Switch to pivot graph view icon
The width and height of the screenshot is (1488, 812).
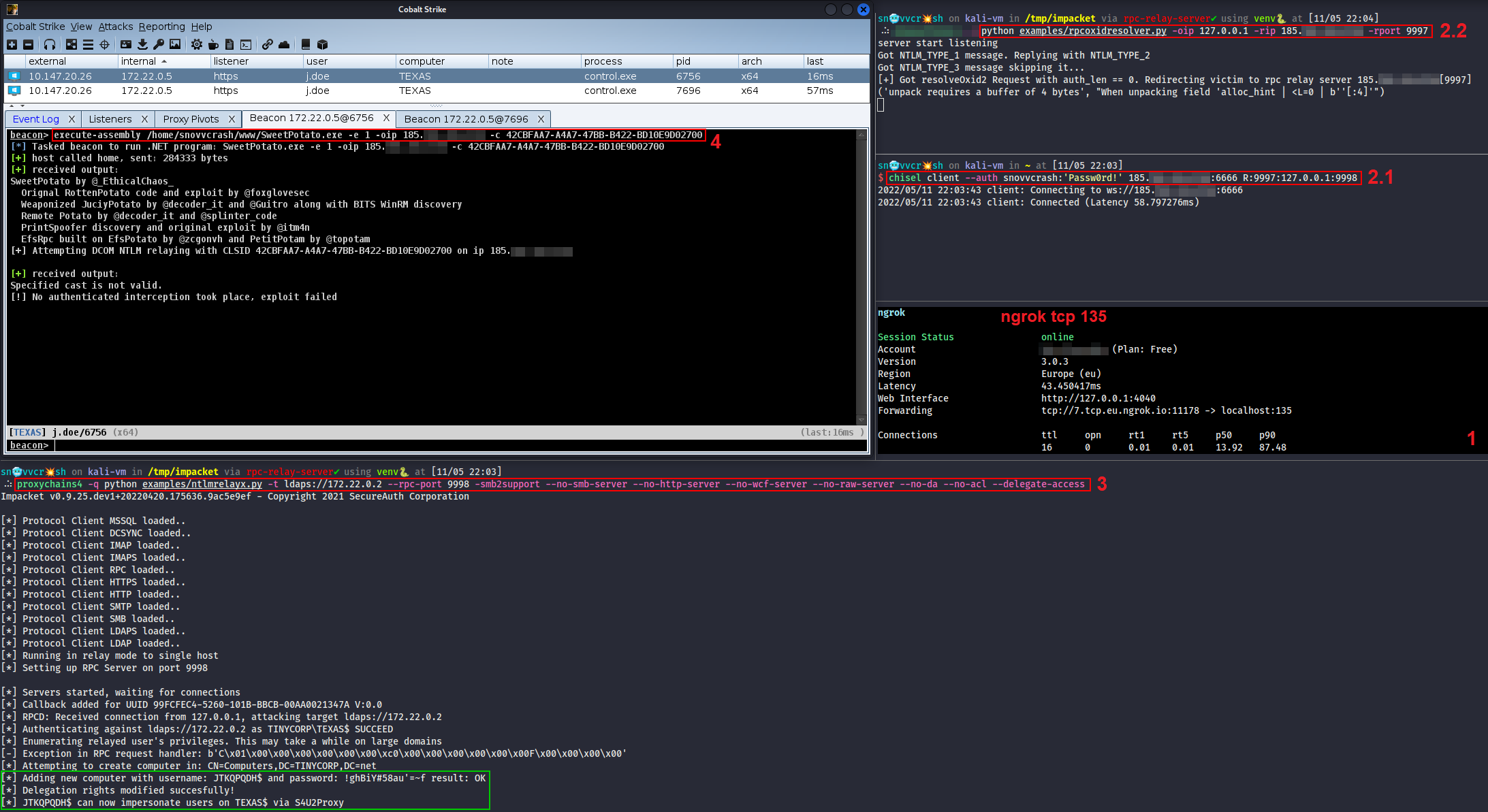click(71, 45)
